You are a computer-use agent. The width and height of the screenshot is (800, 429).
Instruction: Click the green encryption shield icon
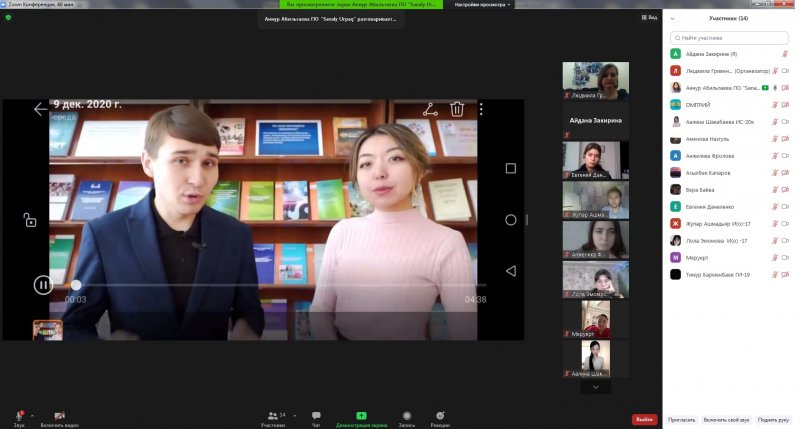click(x=8, y=17)
